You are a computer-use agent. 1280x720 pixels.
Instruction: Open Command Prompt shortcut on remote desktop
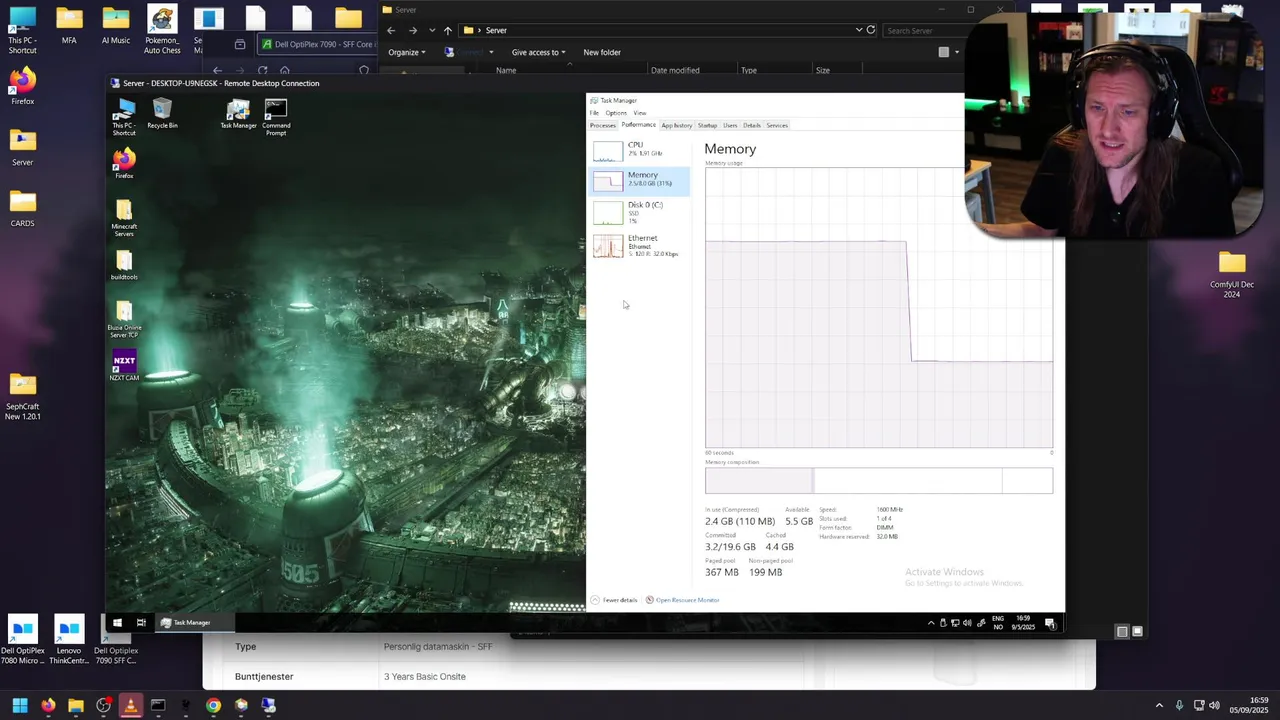(276, 117)
